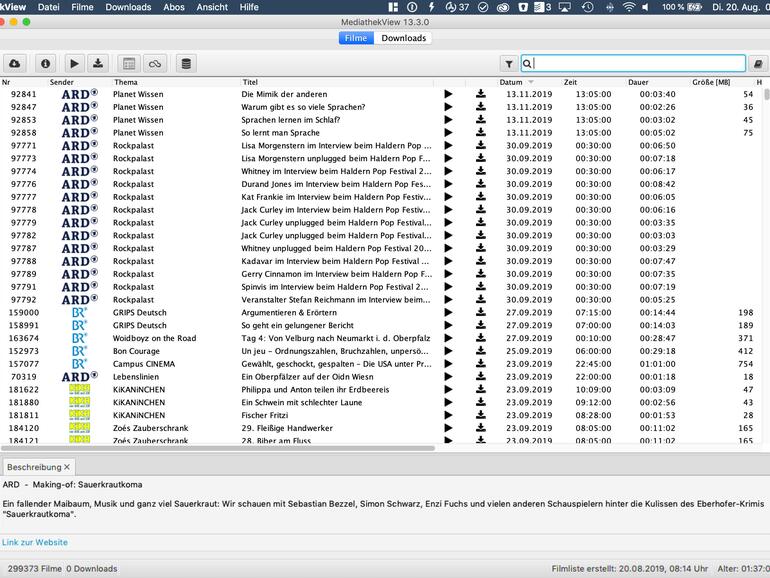The height and width of the screenshot is (578, 770).
Task: Switch to the Downloads tab
Action: click(403, 38)
